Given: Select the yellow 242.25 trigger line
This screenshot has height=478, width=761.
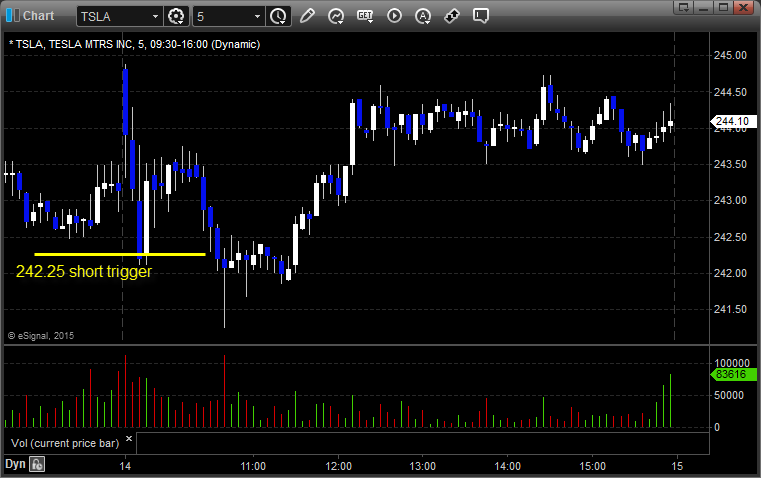Looking at the screenshot, I should [x=120, y=254].
